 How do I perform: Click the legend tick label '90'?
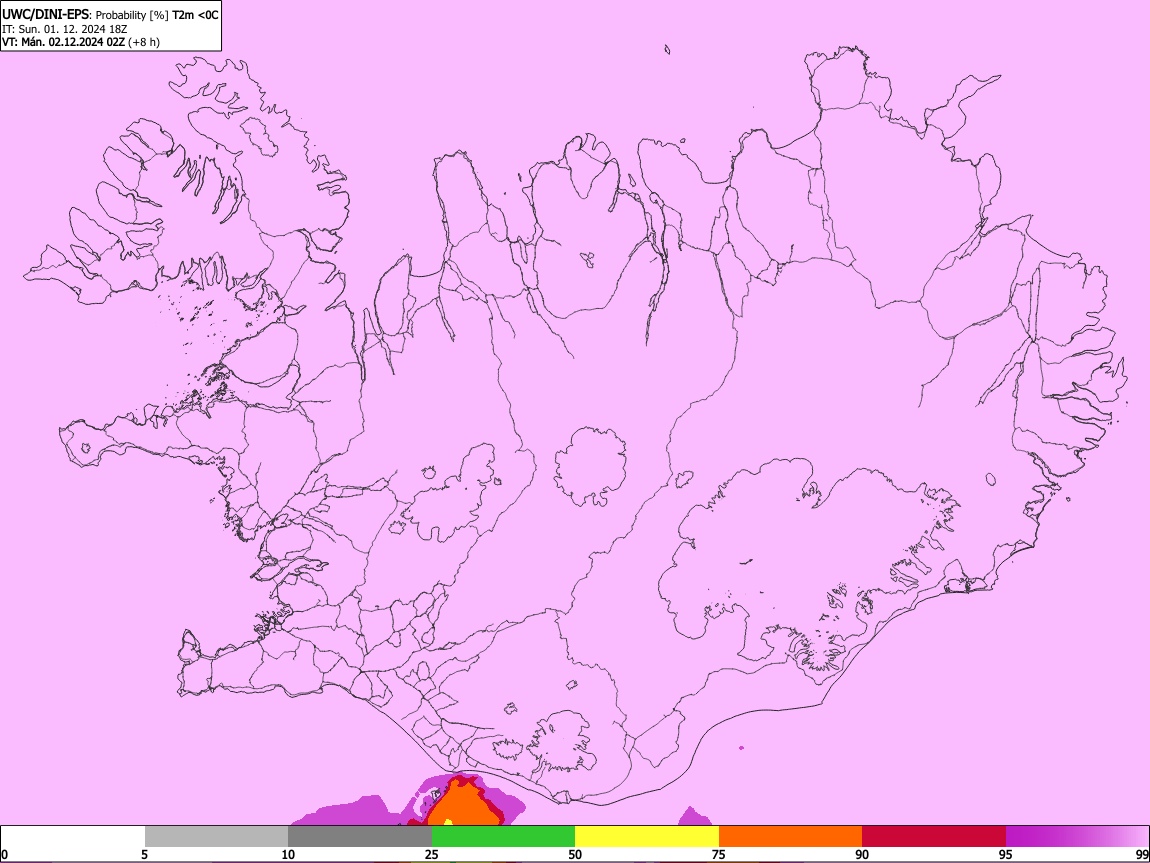(862, 855)
